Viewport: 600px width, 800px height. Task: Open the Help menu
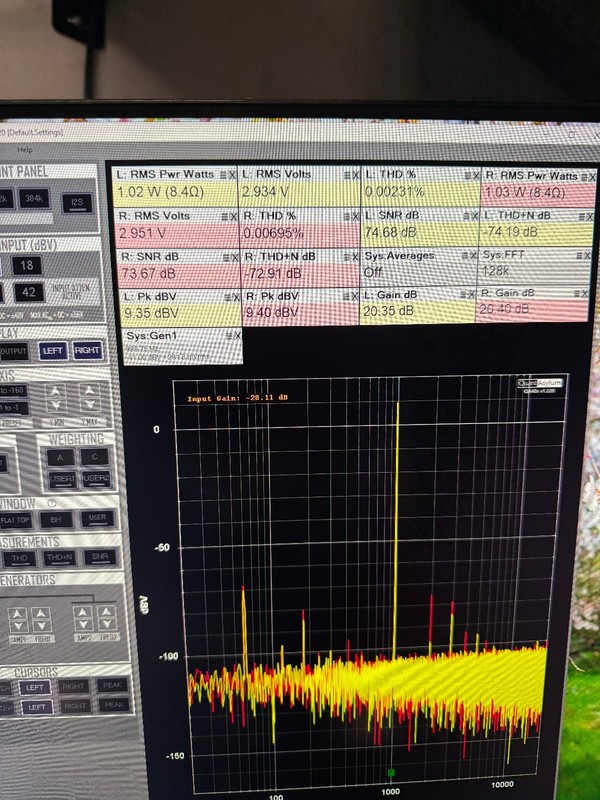(24, 149)
